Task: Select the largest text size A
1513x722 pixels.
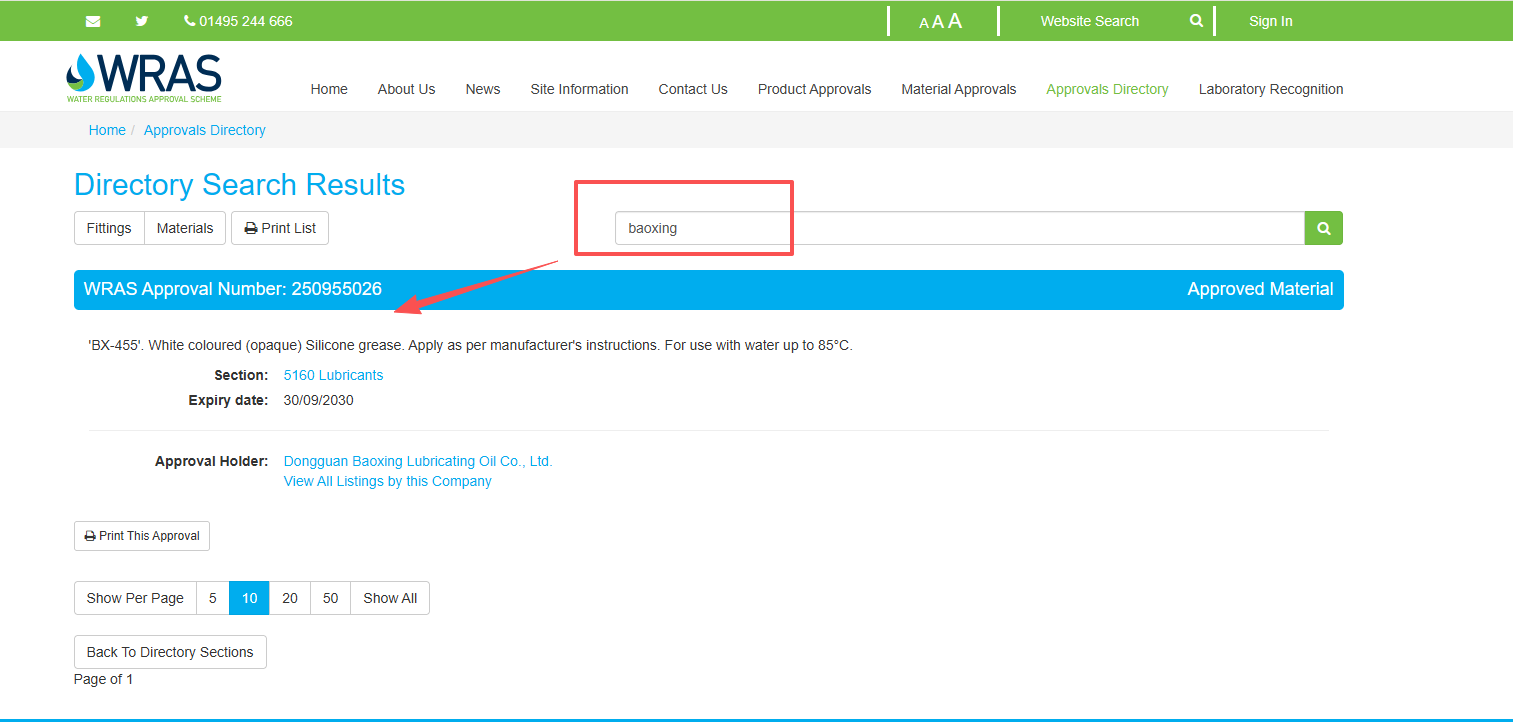Action: click(955, 21)
